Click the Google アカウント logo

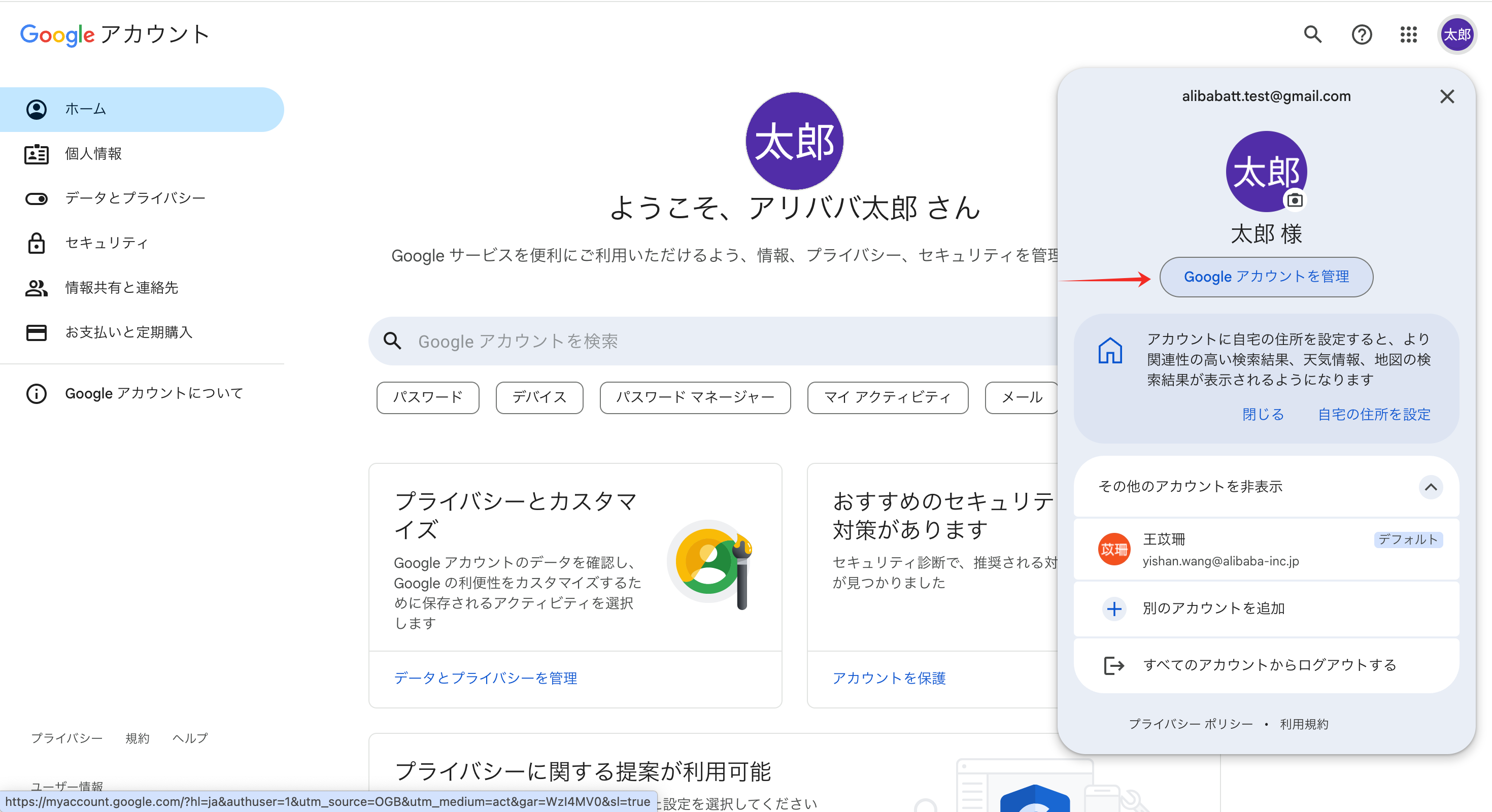pyautogui.click(x=115, y=35)
